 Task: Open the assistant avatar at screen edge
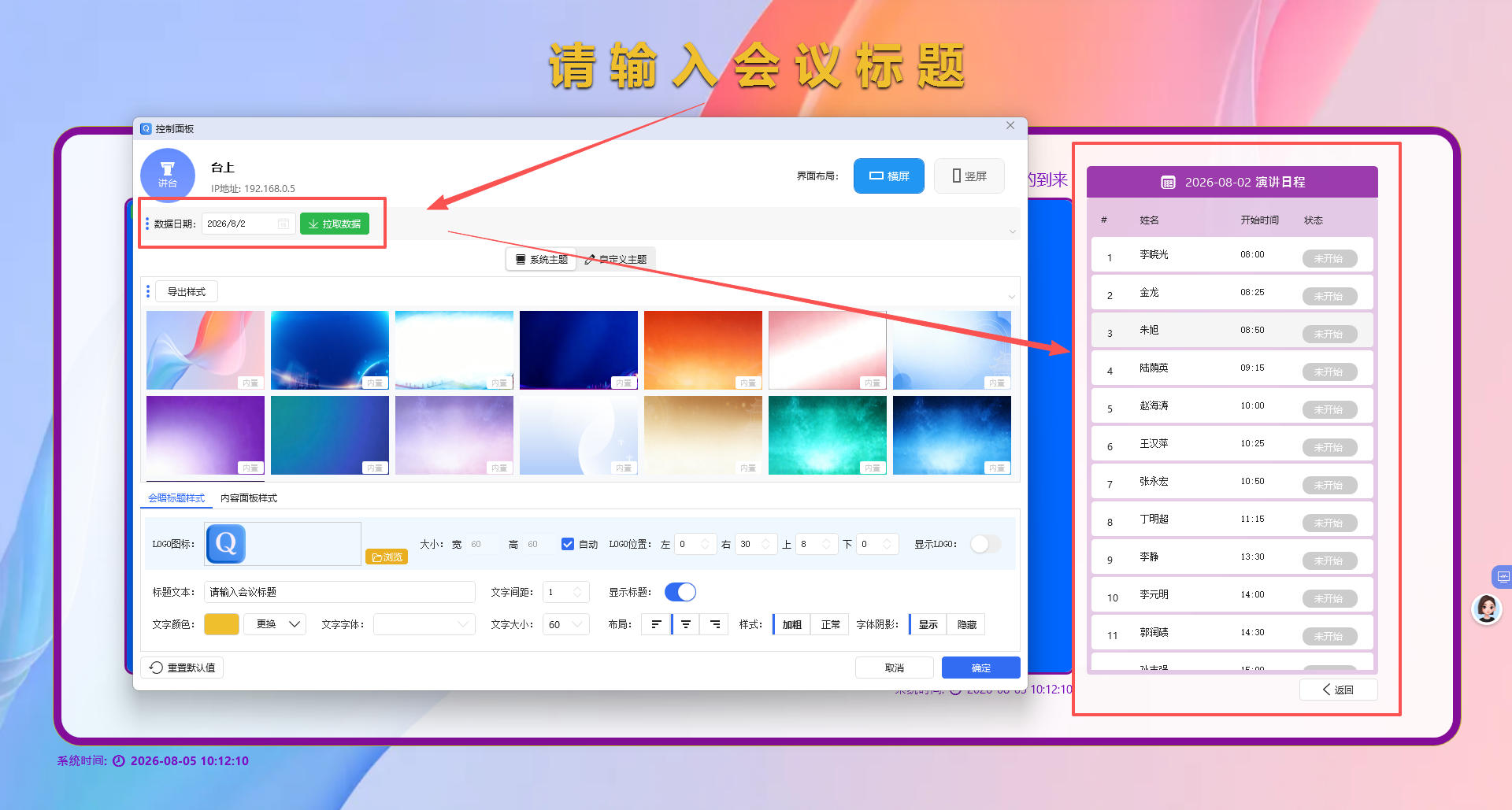[x=1487, y=609]
